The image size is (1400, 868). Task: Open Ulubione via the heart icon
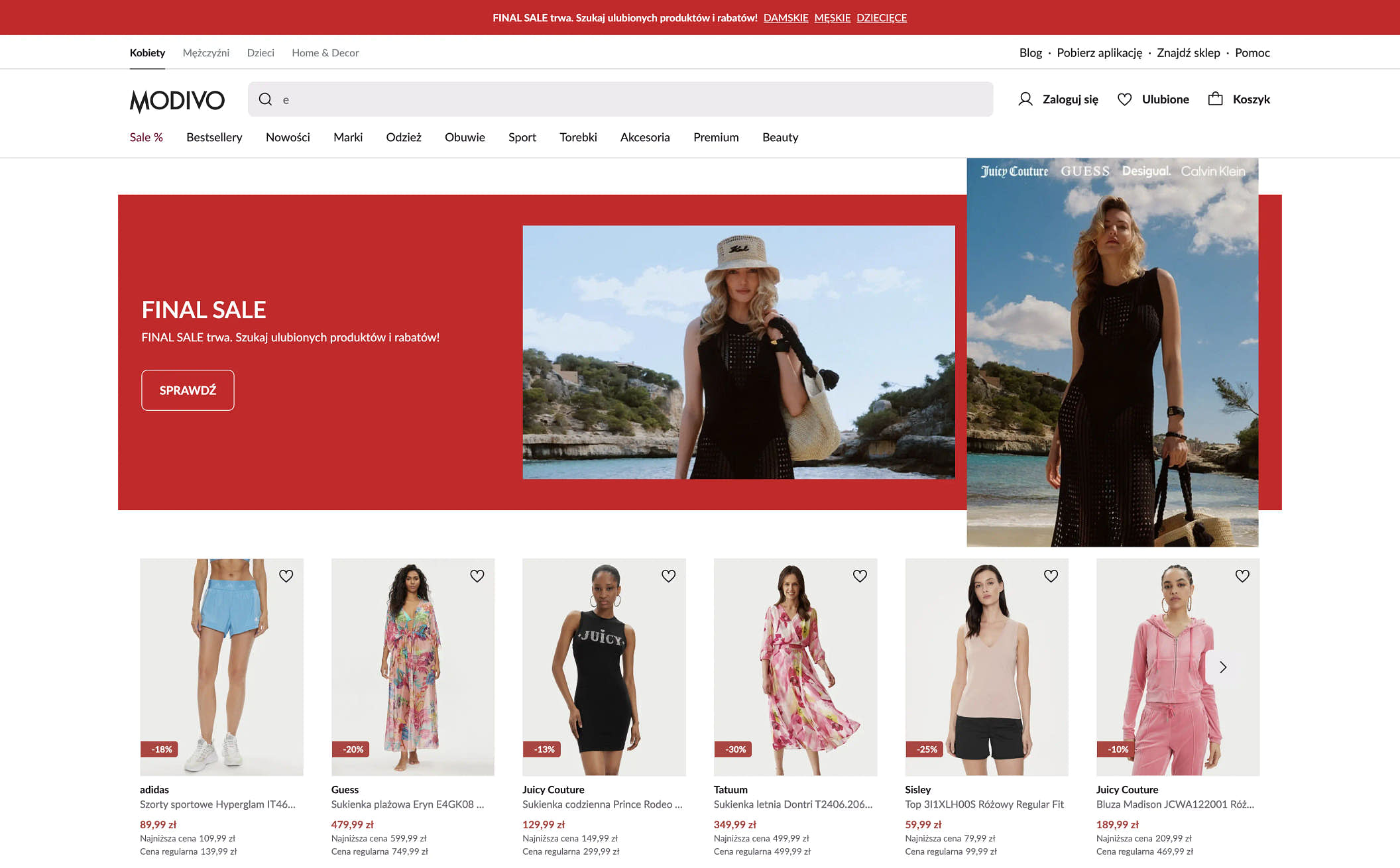tap(1124, 99)
